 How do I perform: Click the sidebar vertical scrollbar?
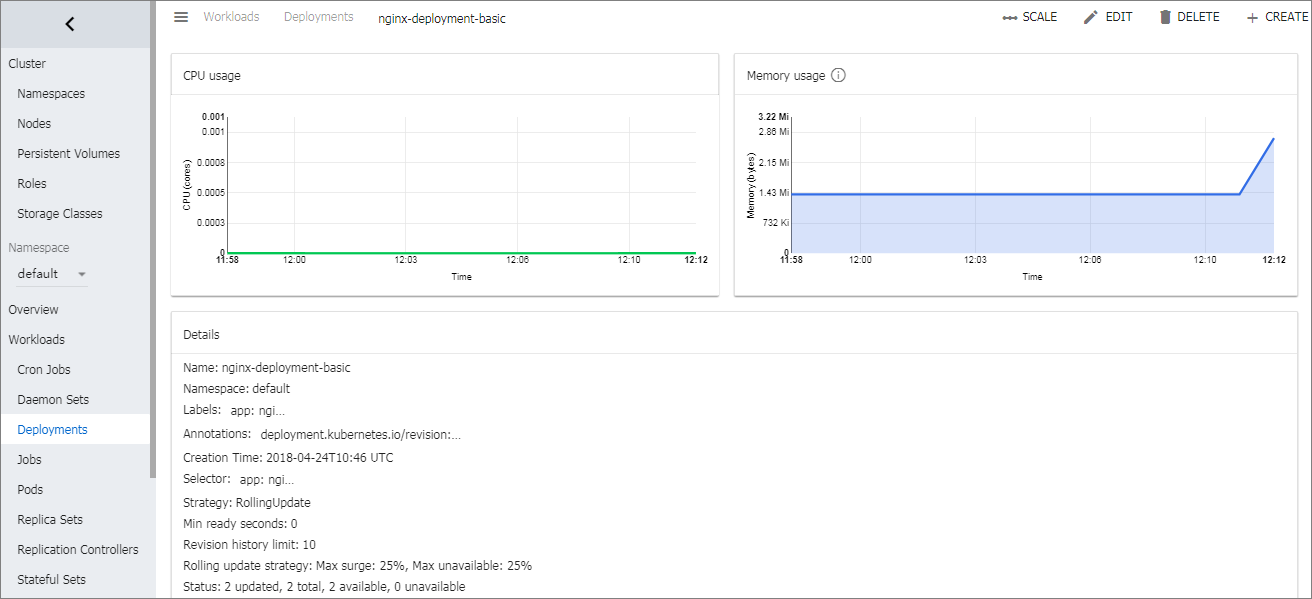pos(153,240)
